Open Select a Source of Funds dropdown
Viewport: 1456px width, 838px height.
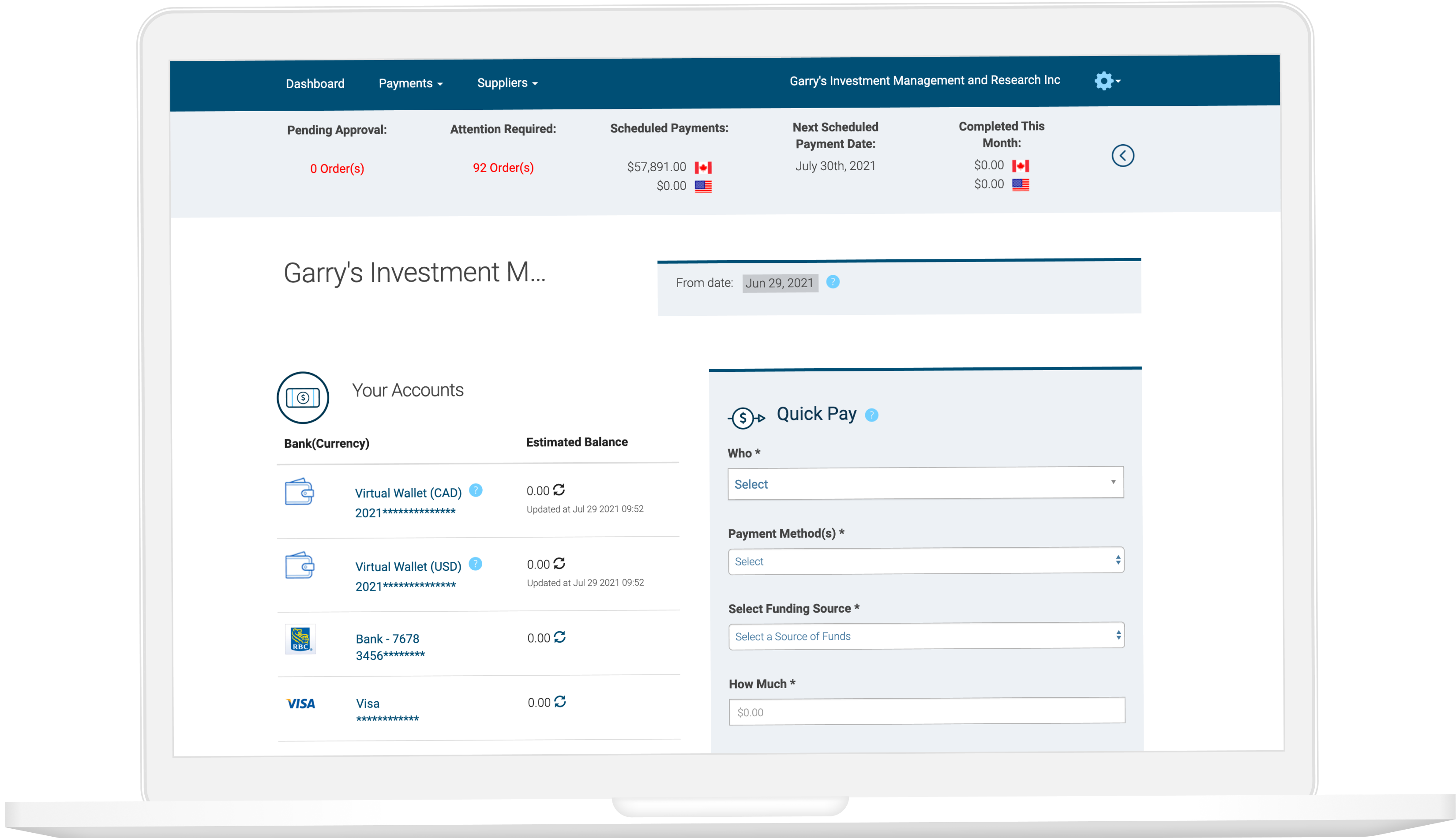click(x=926, y=636)
